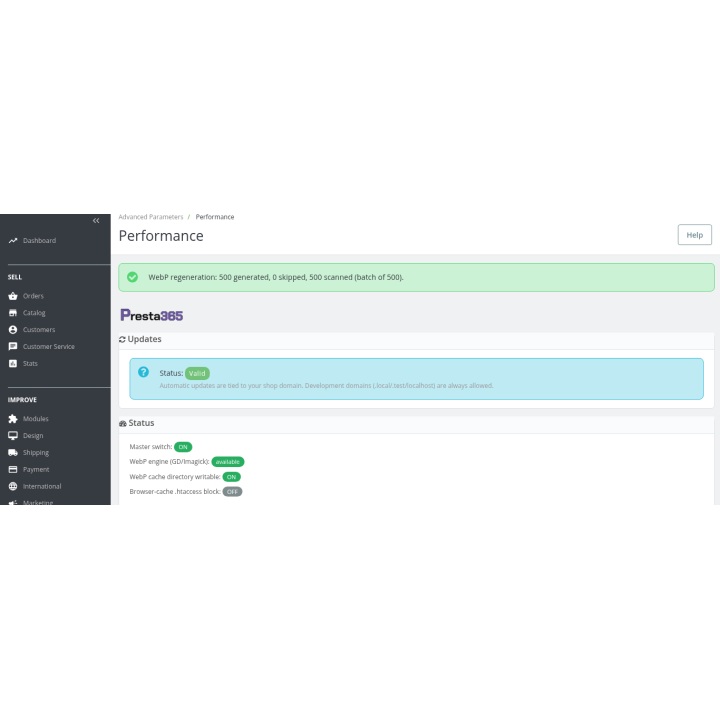Click the Orders basket icon
This screenshot has width=720, height=720.
click(x=13, y=296)
